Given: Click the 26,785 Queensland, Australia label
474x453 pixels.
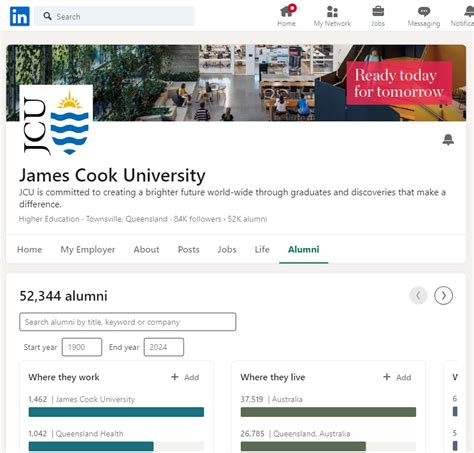Looking at the screenshot, I should [x=295, y=433].
